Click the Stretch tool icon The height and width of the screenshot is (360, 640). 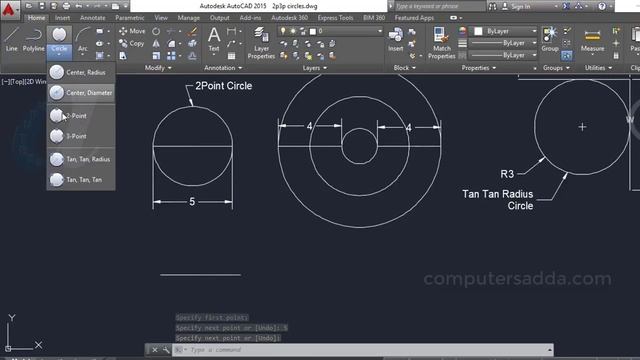point(122,56)
